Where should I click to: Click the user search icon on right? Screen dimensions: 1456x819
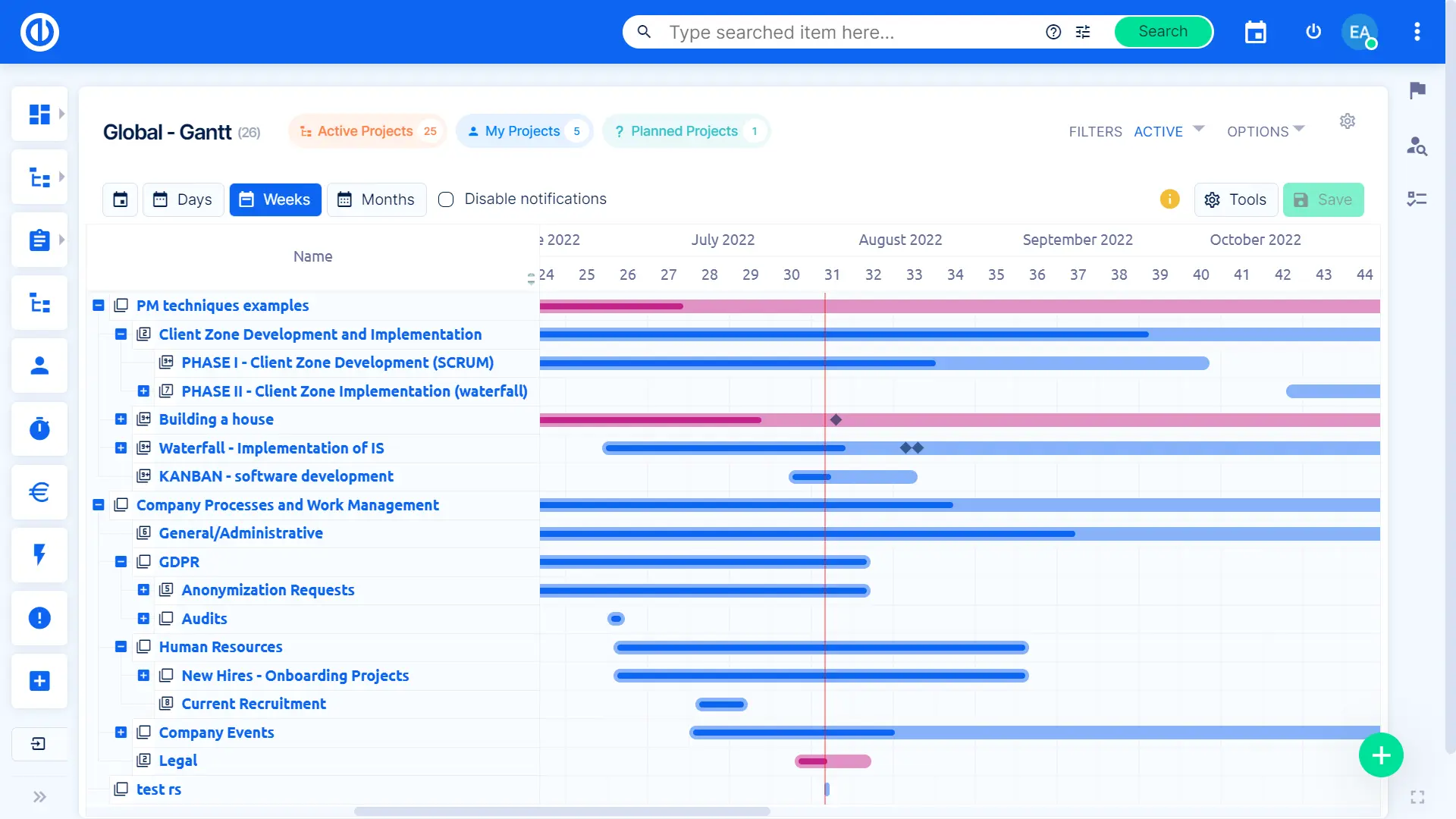point(1417,146)
